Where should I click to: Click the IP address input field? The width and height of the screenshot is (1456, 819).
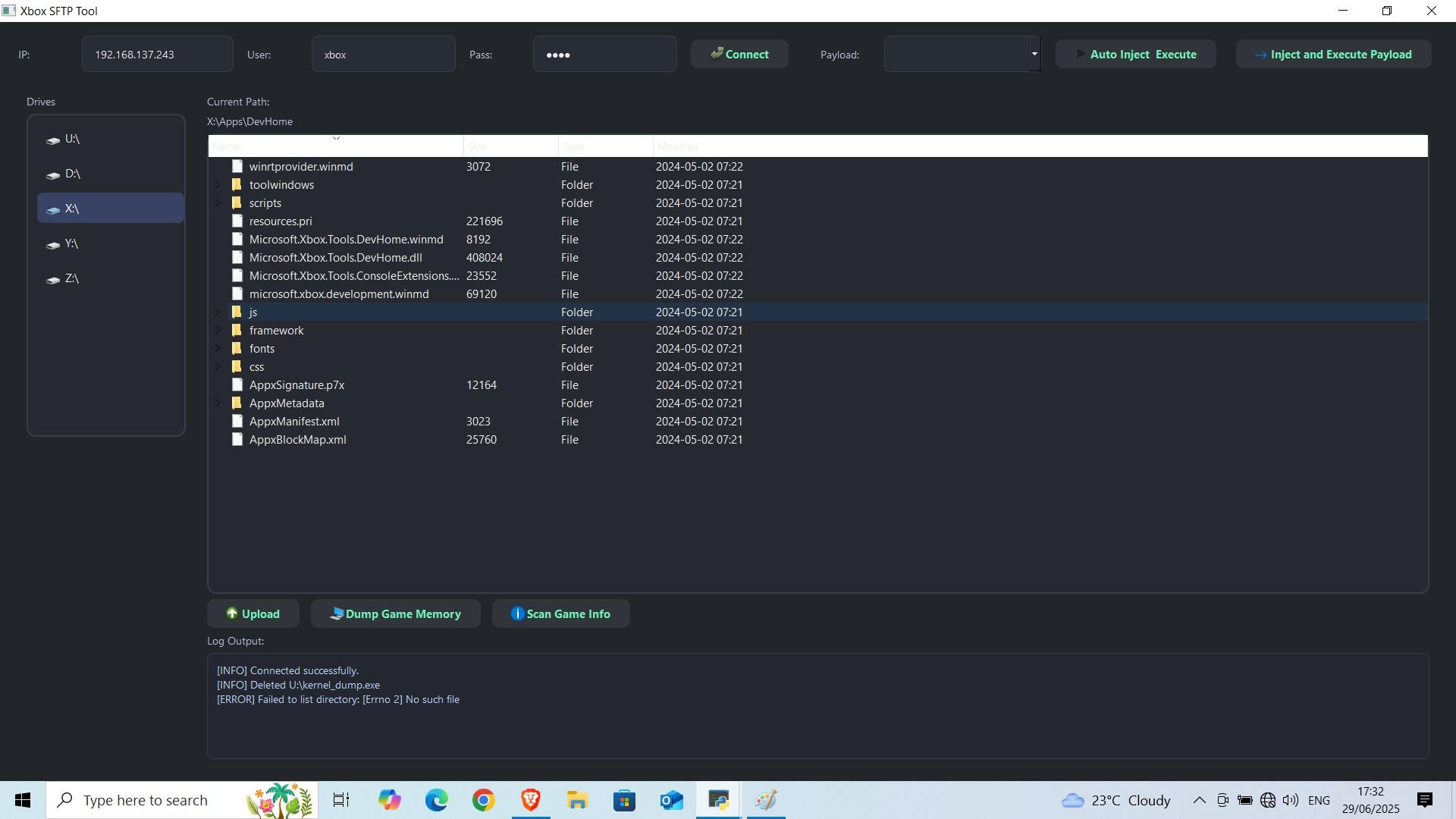pyautogui.click(x=157, y=55)
